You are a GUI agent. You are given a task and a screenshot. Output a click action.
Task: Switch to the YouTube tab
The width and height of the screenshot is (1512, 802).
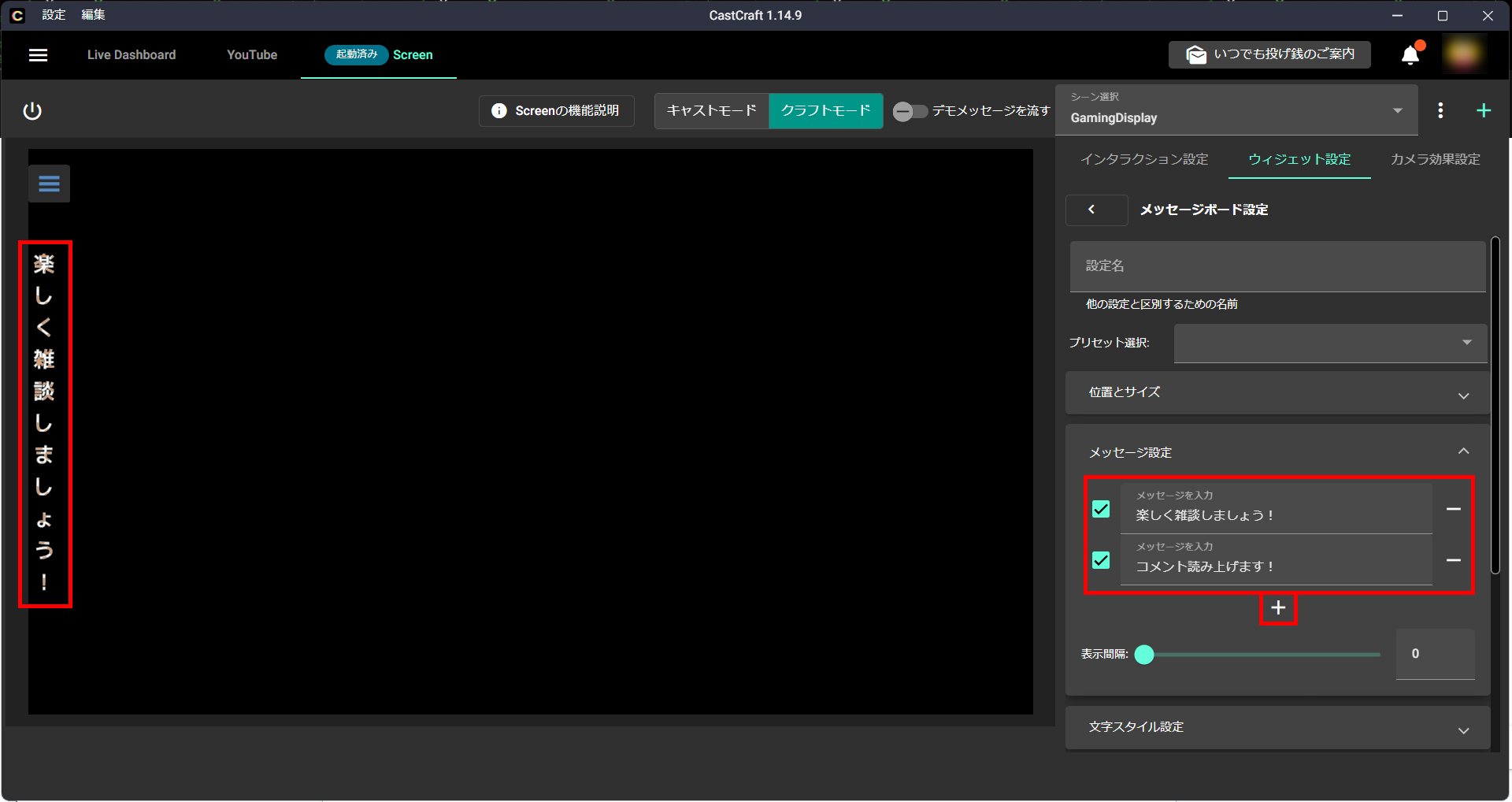[x=252, y=55]
